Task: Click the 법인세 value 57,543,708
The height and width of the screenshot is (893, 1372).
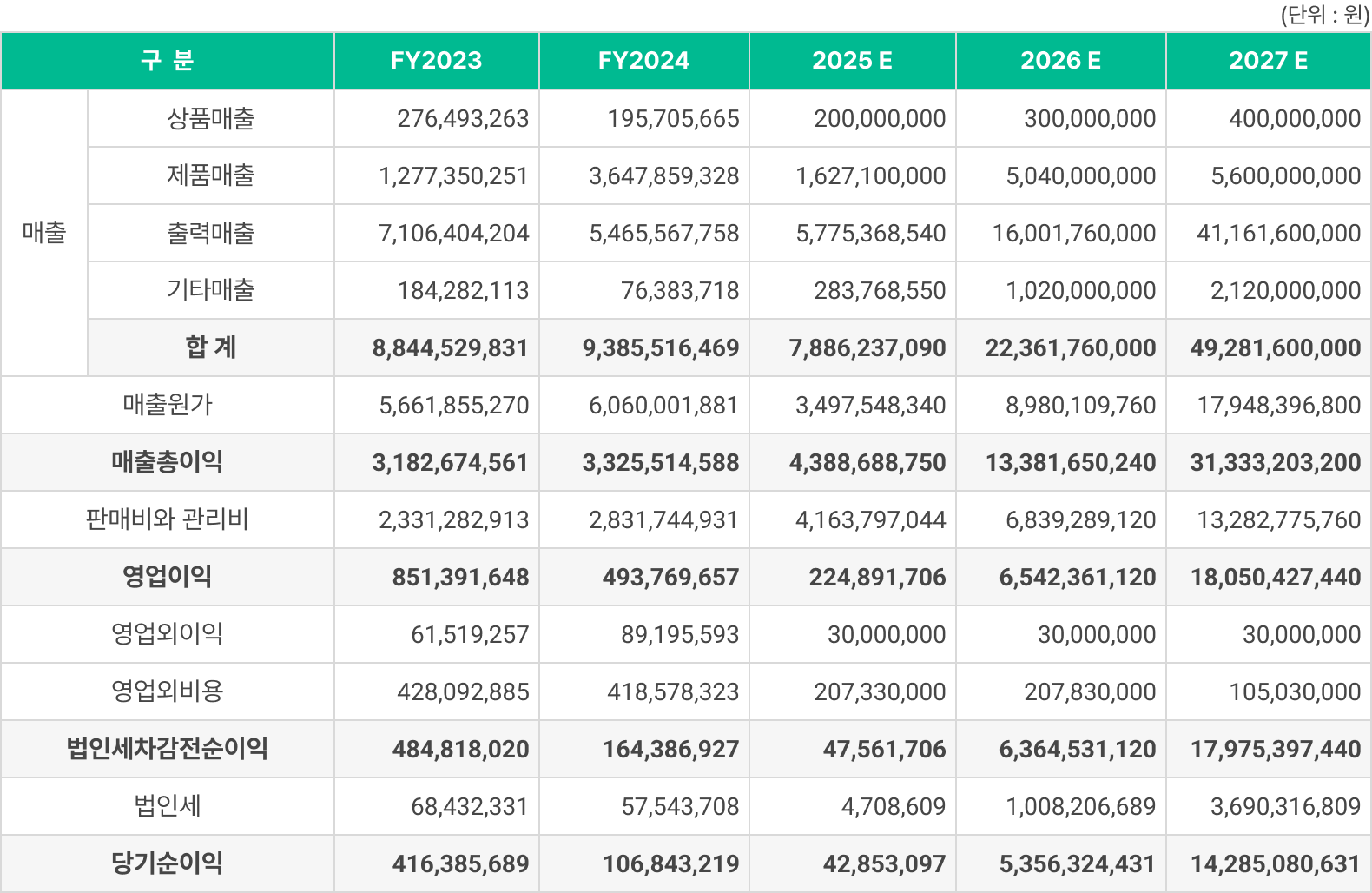Action: click(680, 807)
